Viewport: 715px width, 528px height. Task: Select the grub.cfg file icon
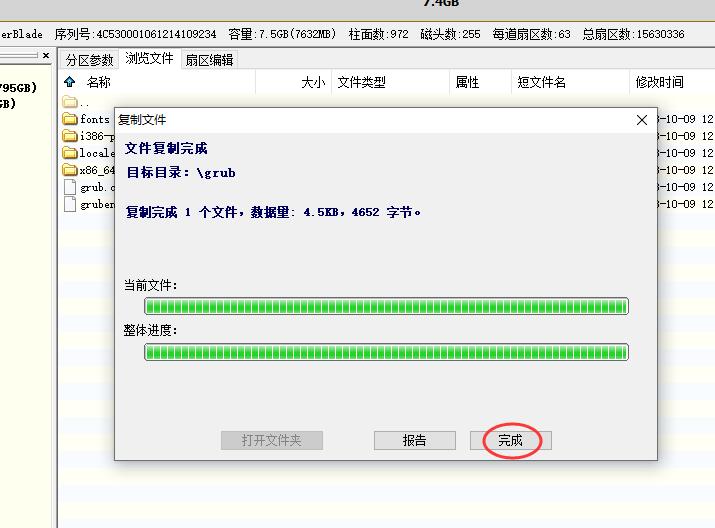pyautogui.click(x=70, y=187)
